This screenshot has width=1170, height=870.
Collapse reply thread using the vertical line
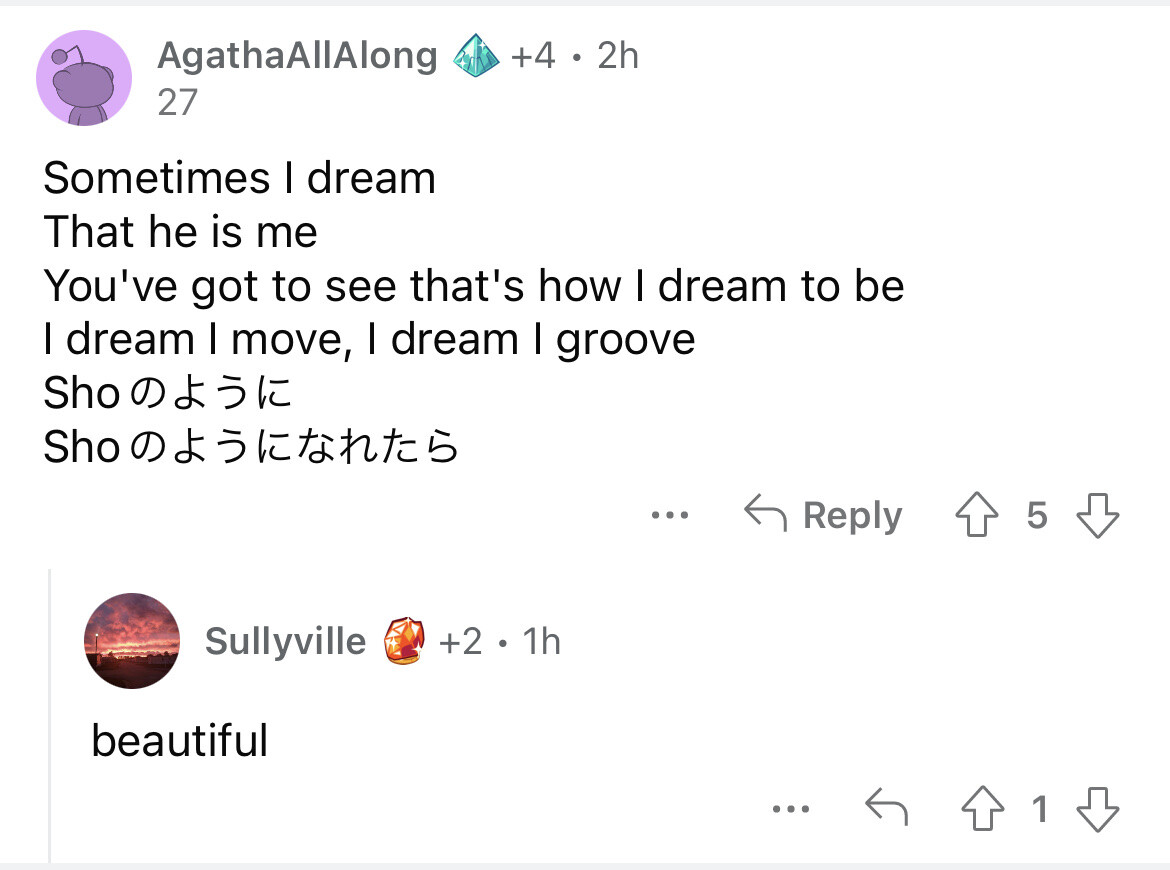click(49, 715)
